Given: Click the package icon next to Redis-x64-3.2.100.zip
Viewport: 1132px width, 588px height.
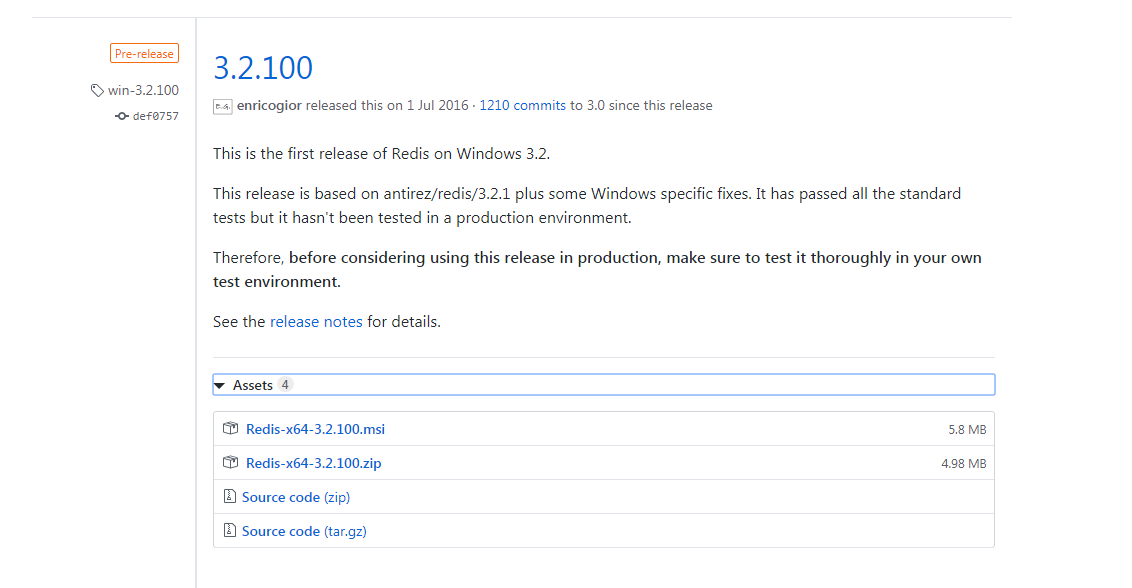Looking at the screenshot, I should pyautogui.click(x=230, y=462).
